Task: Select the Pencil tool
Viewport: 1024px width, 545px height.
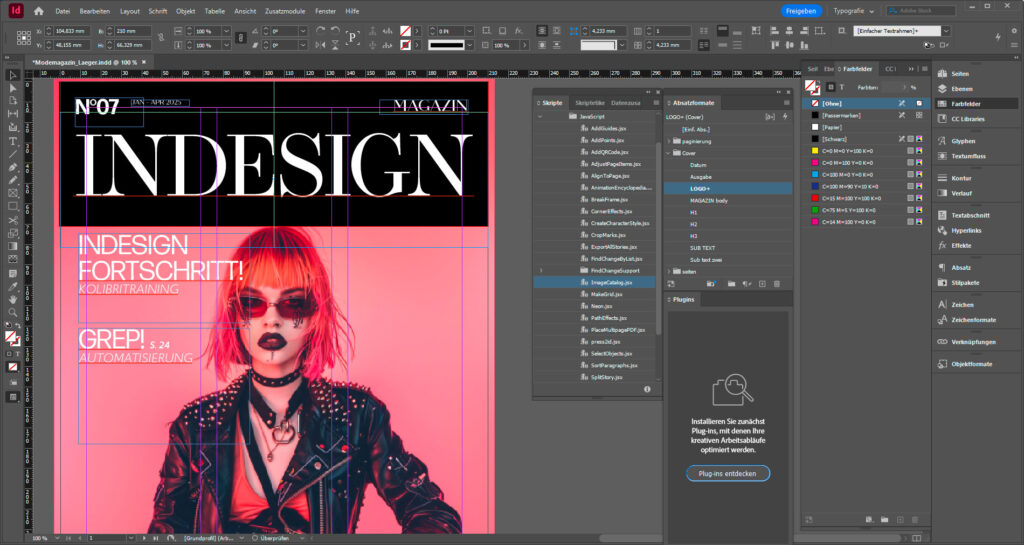Action: point(12,180)
